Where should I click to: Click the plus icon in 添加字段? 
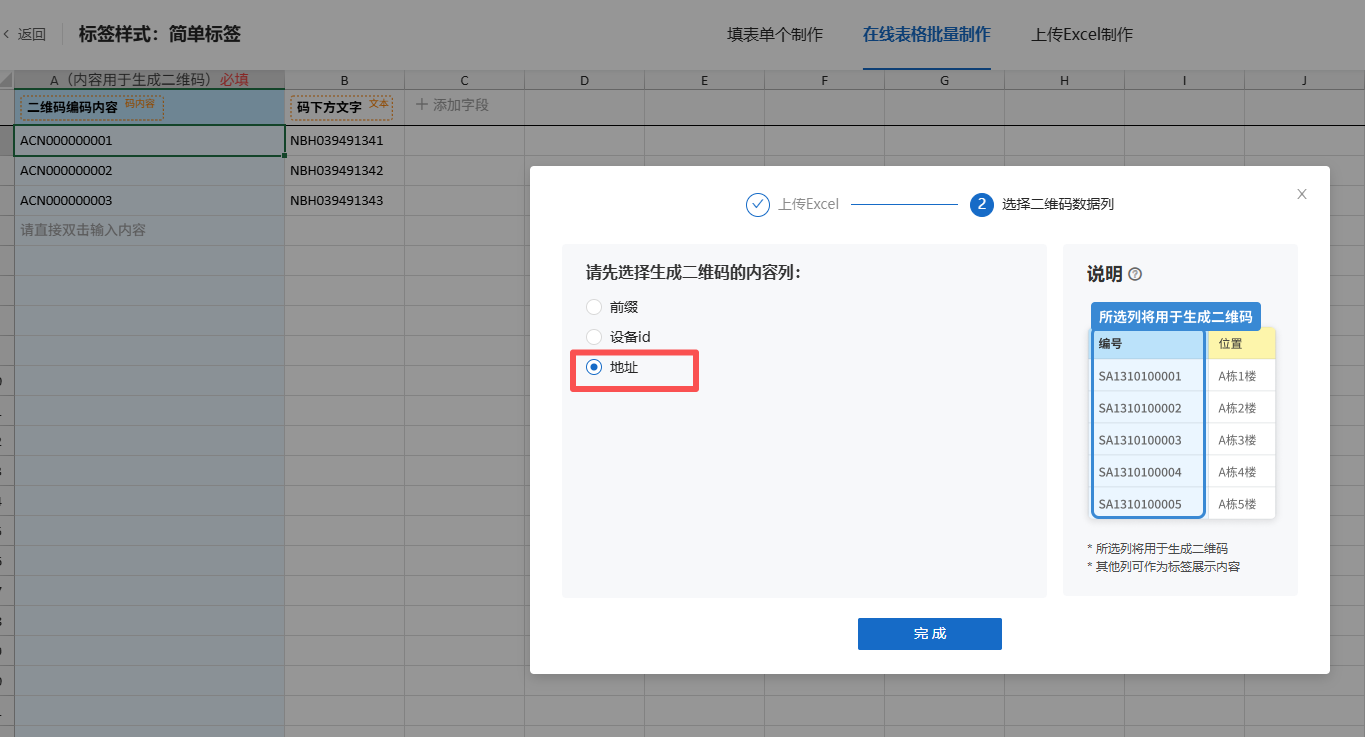[422, 104]
